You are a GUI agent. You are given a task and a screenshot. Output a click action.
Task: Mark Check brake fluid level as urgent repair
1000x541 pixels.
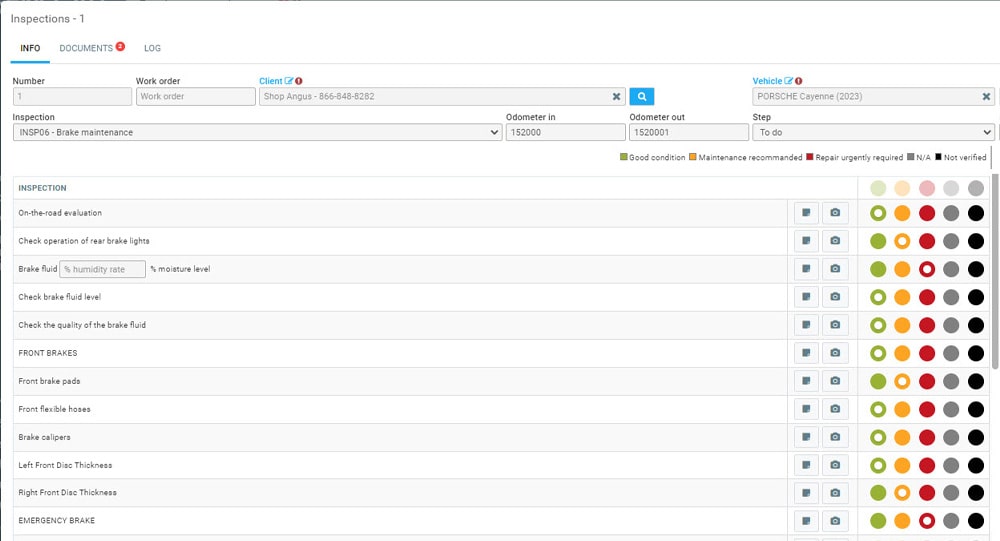(927, 297)
